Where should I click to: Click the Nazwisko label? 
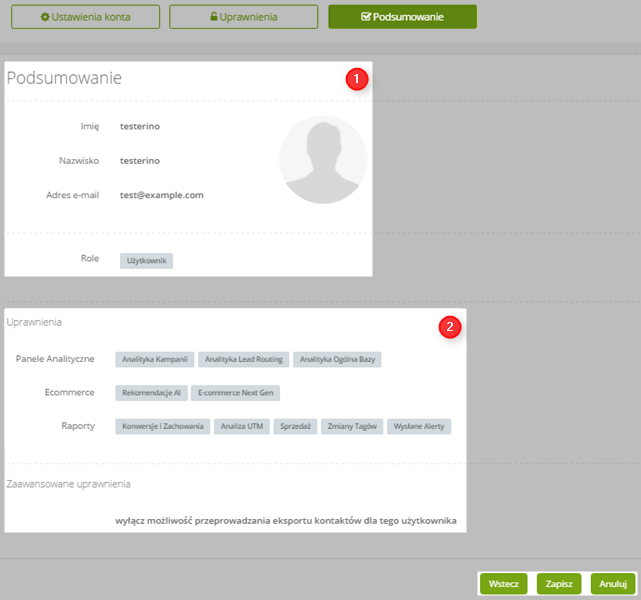pos(79,161)
